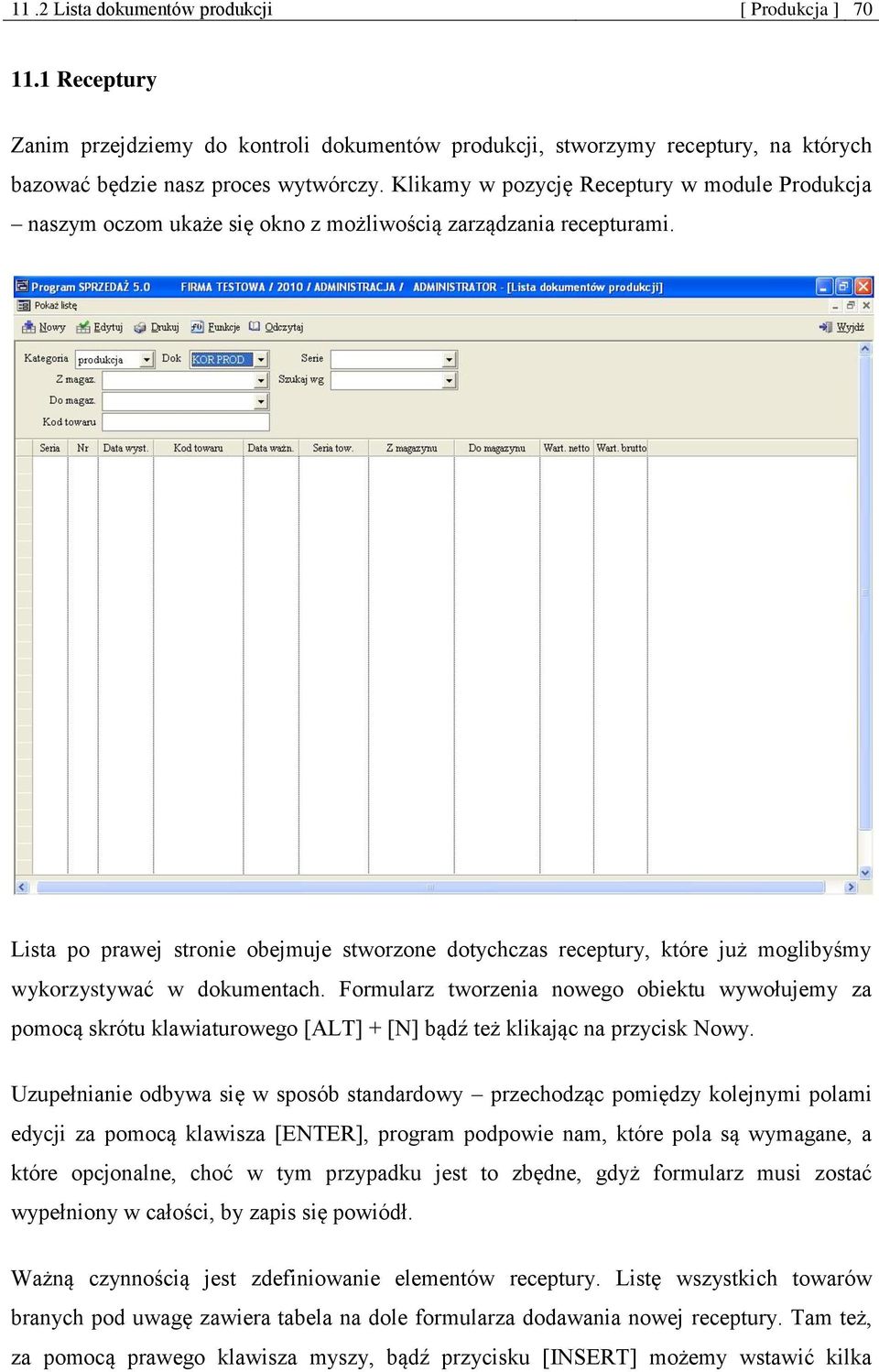Click the Odczytaj toolbar button

pyautogui.click(x=277, y=327)
